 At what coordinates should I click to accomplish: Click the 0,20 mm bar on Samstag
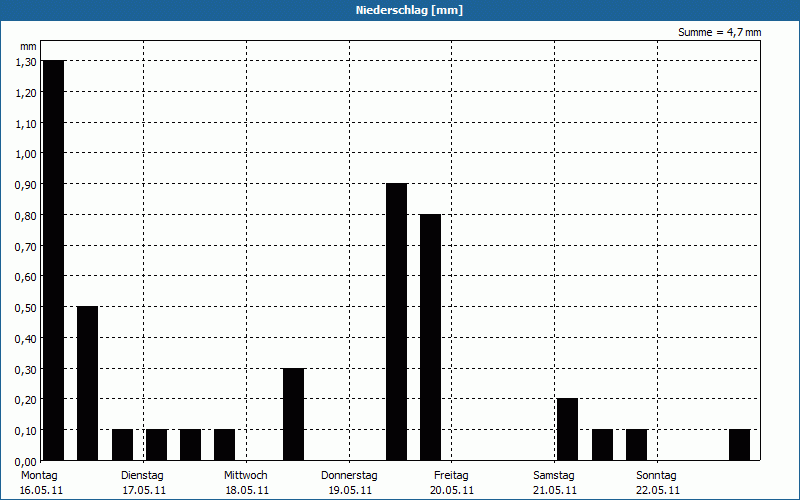tap(567, 430)
